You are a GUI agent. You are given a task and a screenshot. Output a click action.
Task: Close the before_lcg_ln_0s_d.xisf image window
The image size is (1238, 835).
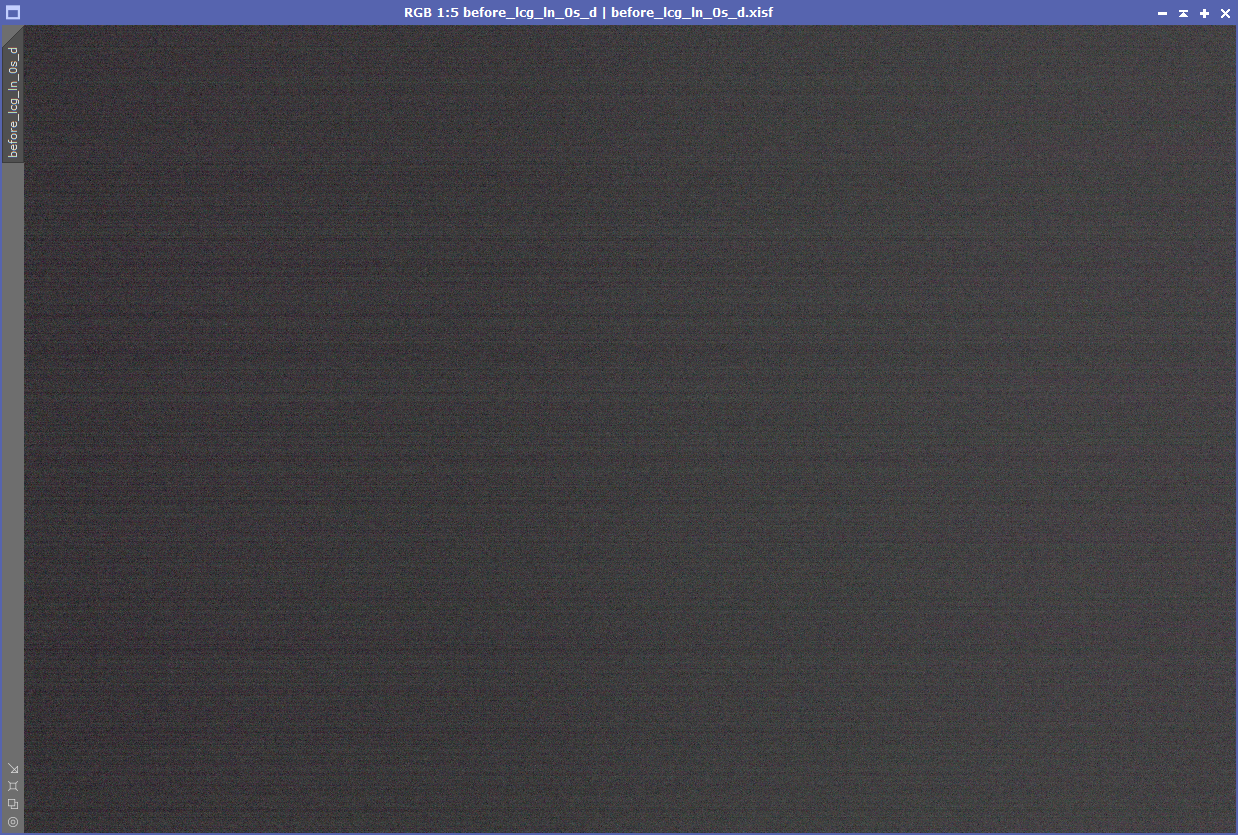click(x=1225, y=13)
